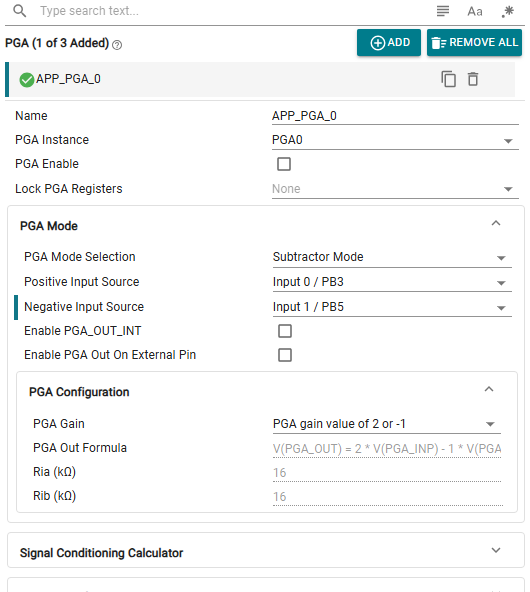Screen dimensions: 530x592
Task: Tick Enable PGA Out On External Pin
Action: [285, 355]
